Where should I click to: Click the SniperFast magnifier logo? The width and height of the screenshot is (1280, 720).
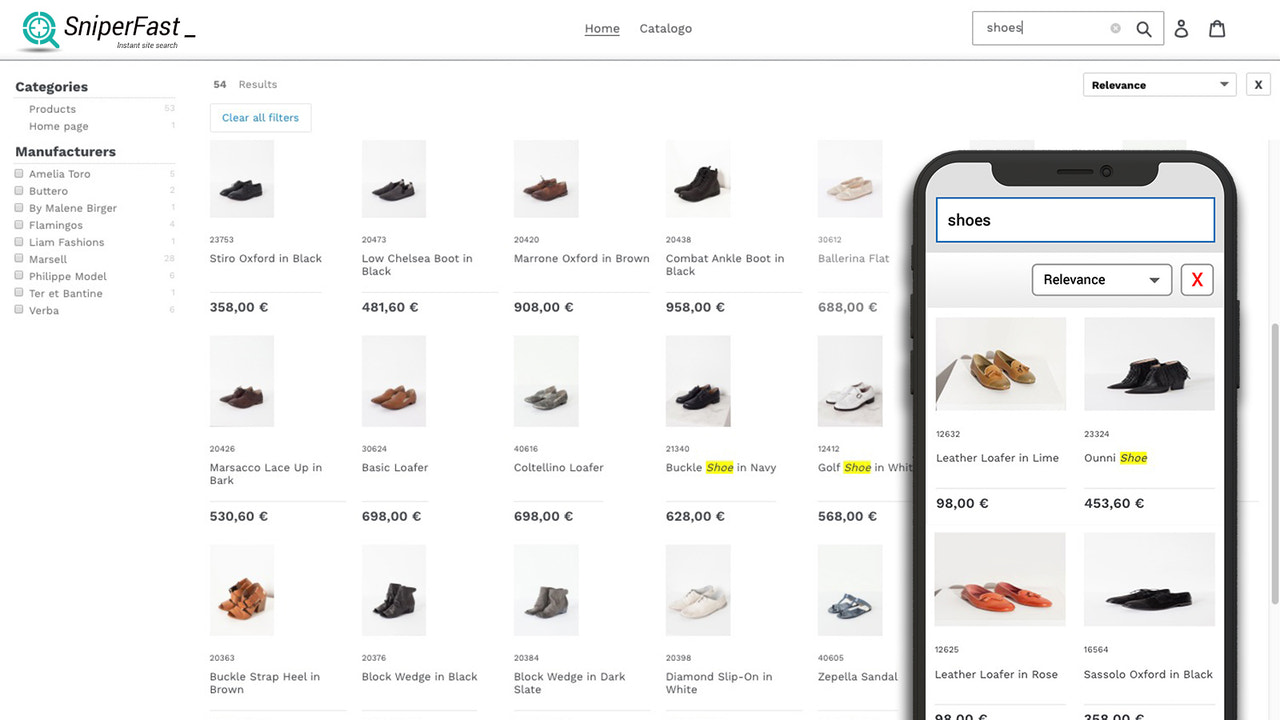[38, 29]
